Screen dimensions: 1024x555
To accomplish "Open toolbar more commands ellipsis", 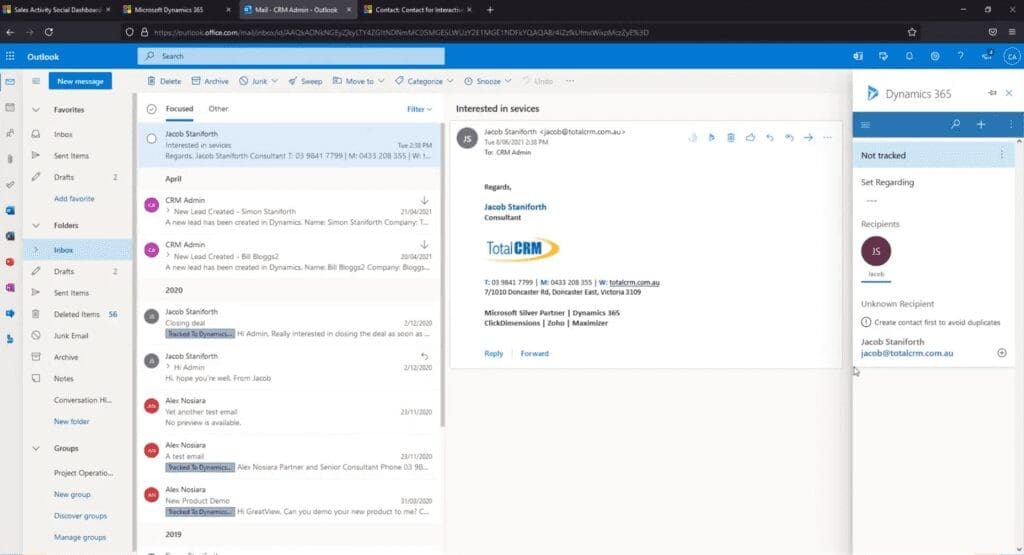I will click(570, 81).
